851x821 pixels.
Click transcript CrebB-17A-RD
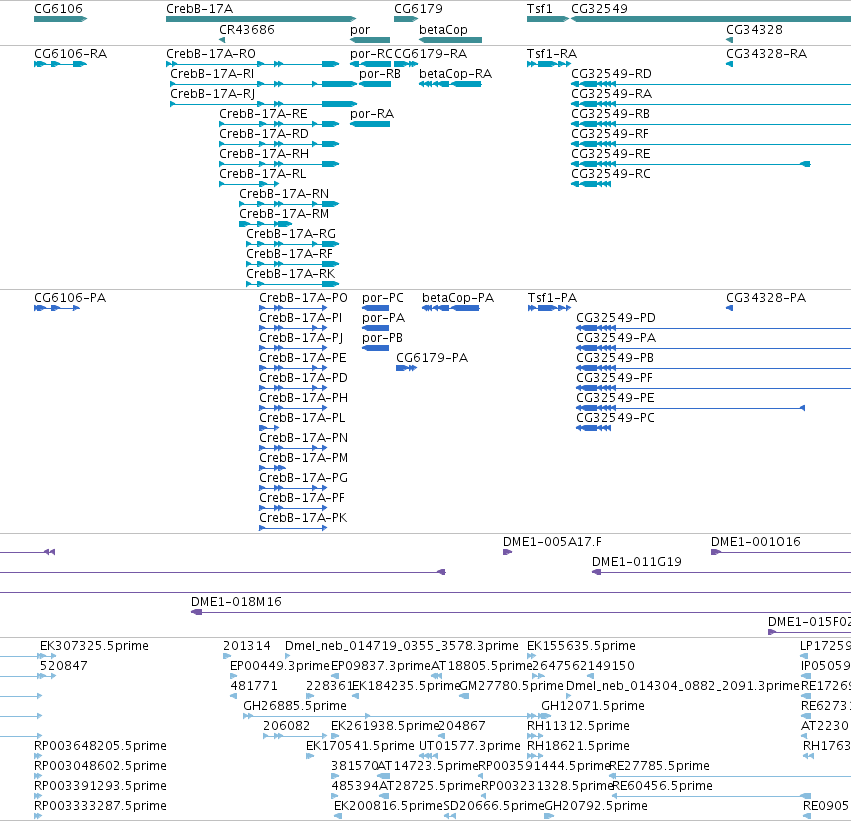tap(279, 144)
